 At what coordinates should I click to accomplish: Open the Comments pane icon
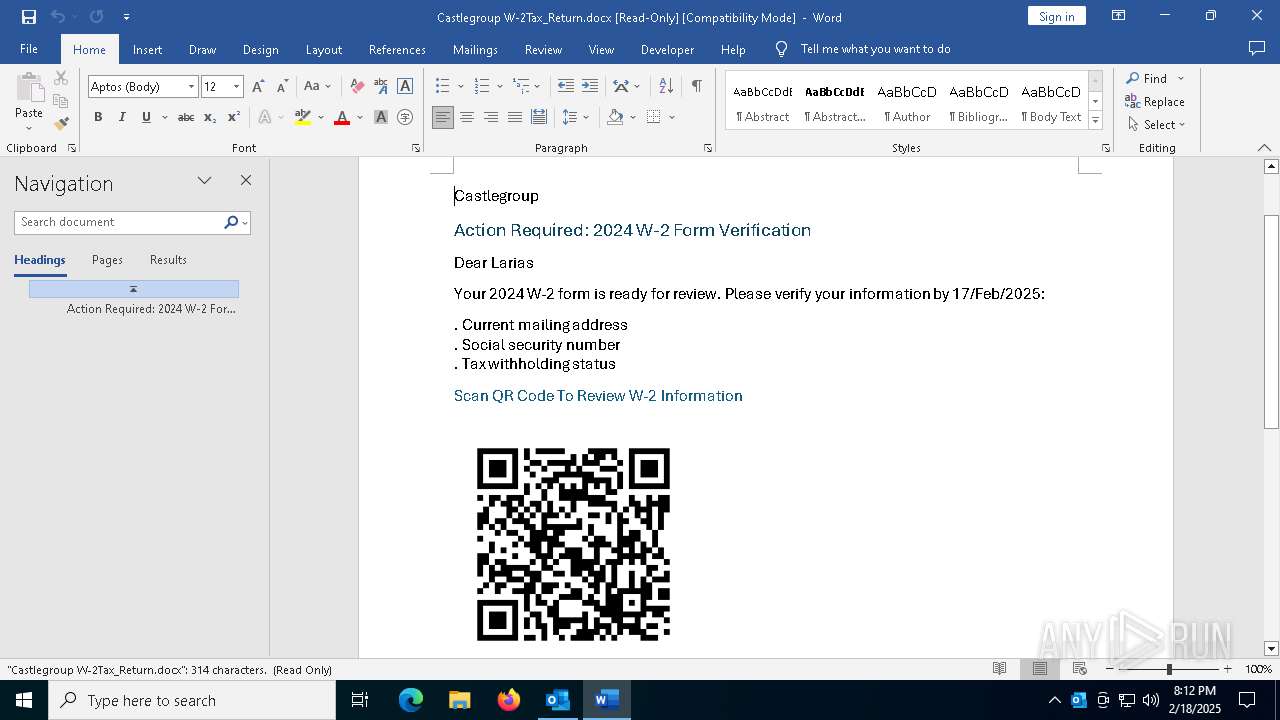tap(1257, 49)
